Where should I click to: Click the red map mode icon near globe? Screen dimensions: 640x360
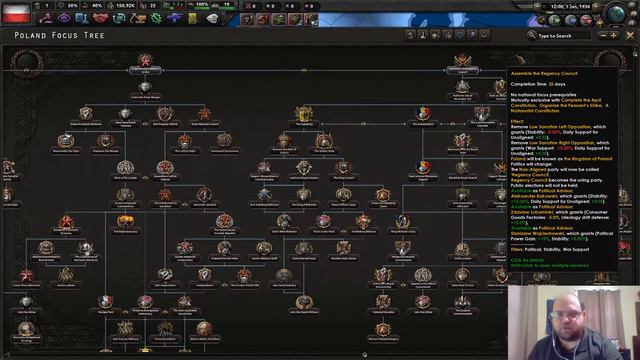pyautogui.click(x=586, y=20)
